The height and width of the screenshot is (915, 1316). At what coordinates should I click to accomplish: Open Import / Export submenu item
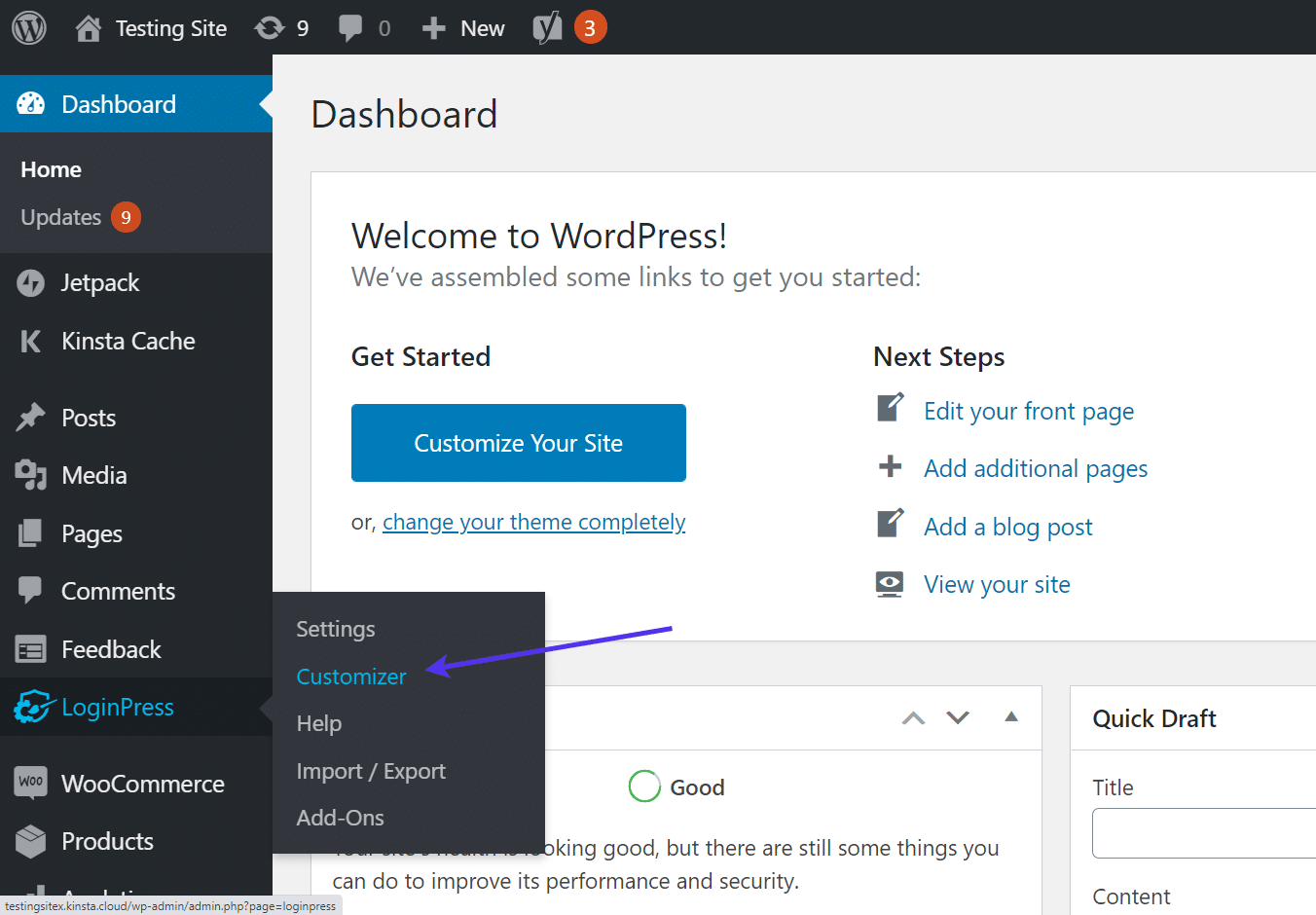click(371, 771)
